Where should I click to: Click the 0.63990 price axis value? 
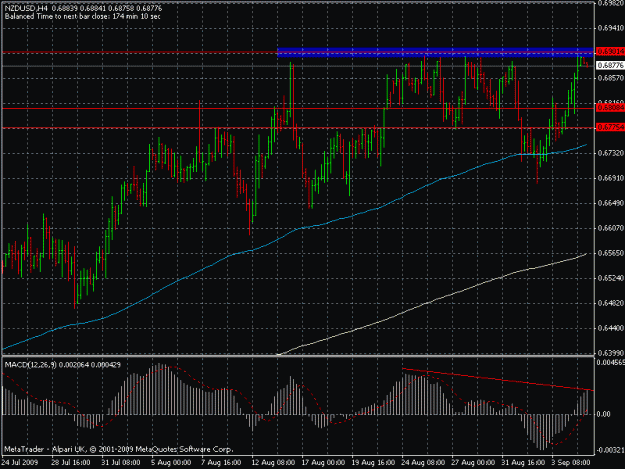point(611,353)
